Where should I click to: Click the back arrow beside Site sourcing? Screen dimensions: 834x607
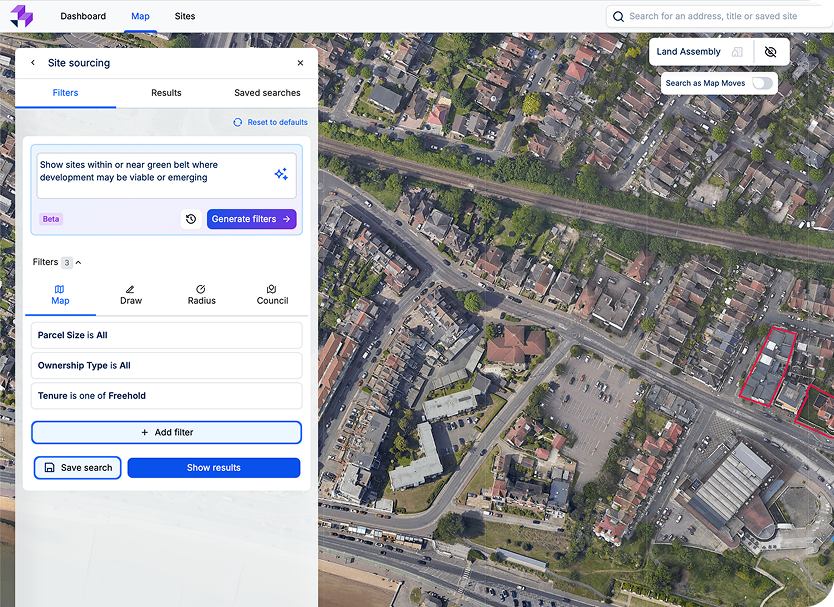32,63
